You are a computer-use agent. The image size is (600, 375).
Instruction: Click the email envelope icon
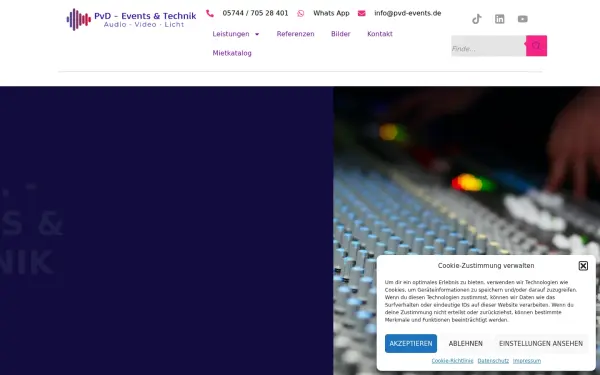[362, 13]
